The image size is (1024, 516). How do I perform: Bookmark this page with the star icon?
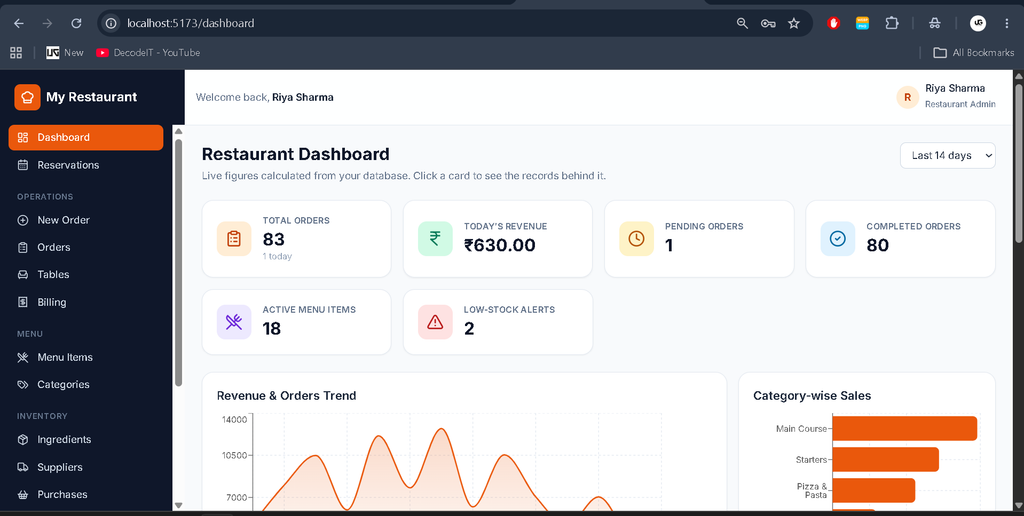(x=793, y=24)
